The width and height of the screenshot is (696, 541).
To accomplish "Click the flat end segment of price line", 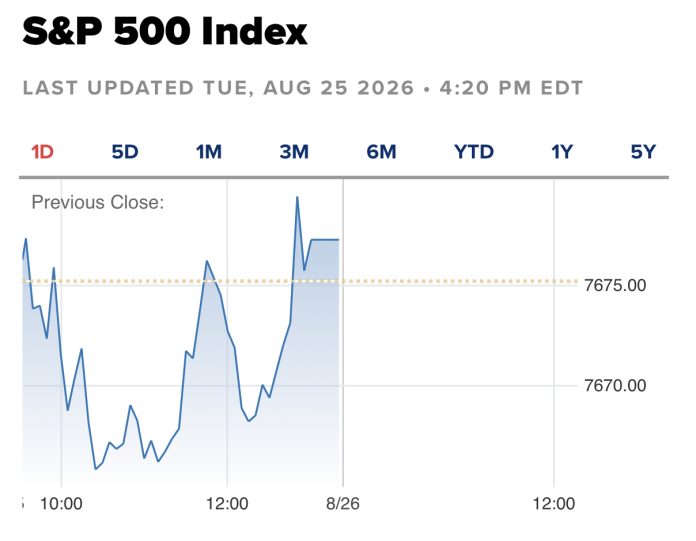I will click(x=325, y=240).
